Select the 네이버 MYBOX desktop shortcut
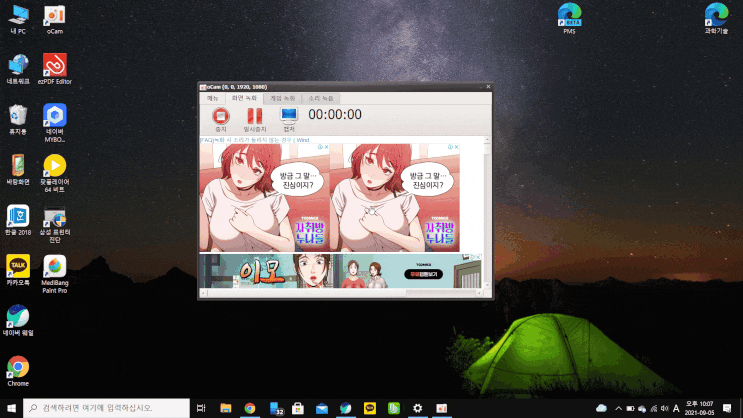Screen dimensions: 743x418 [54, 123]
